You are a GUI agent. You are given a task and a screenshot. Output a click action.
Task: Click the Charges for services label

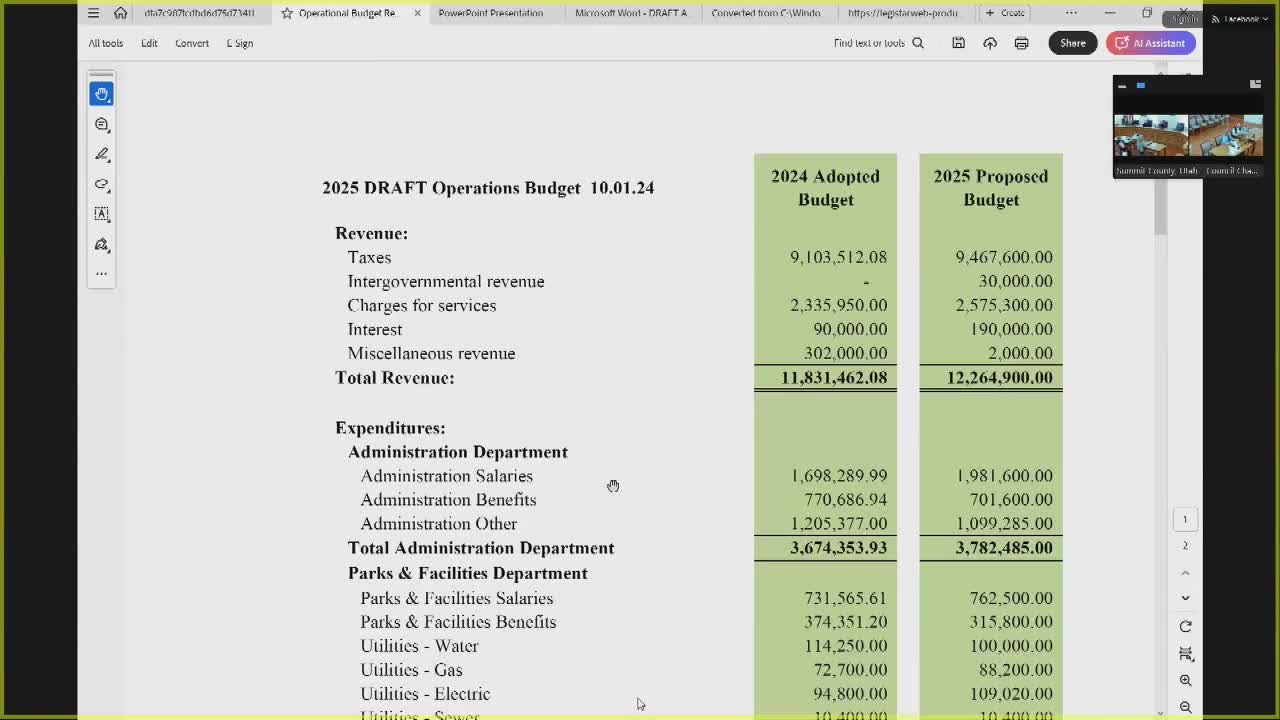422,306
